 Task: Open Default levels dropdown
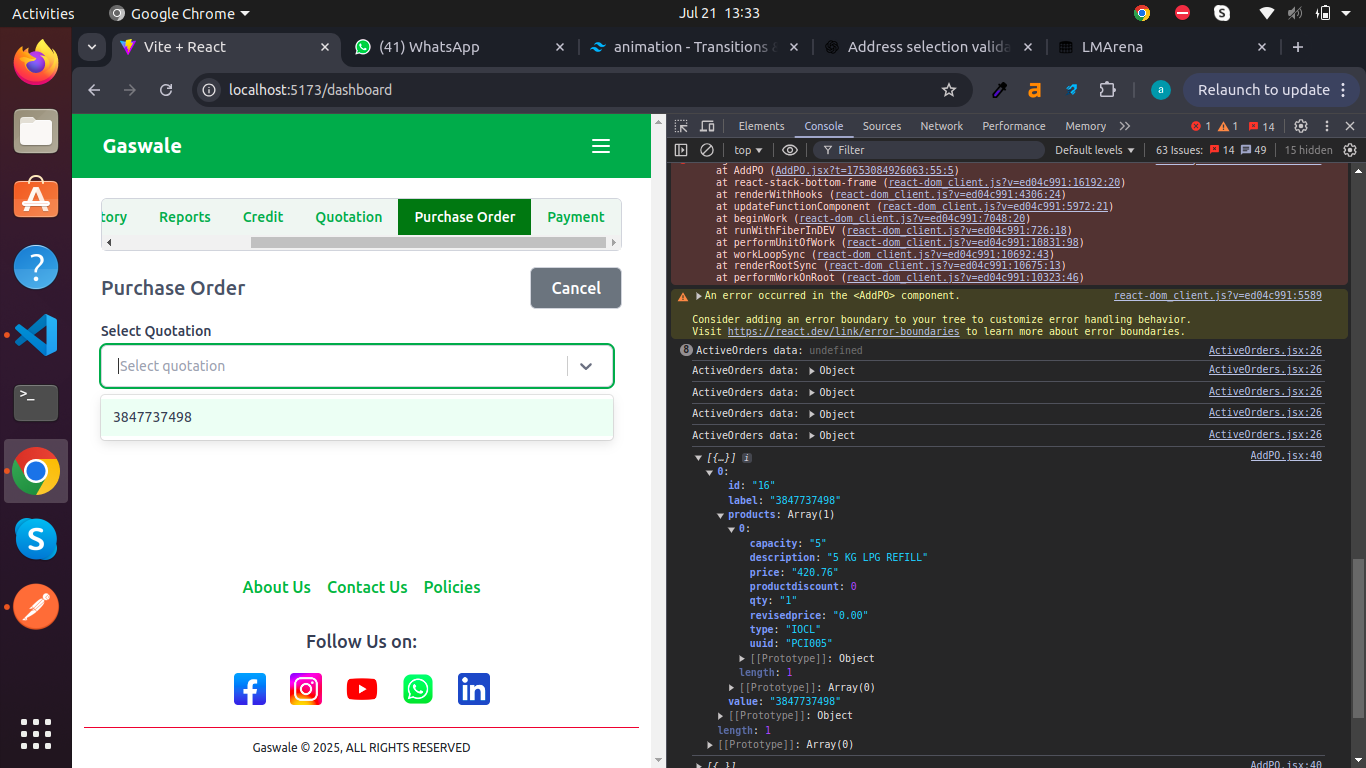pyautogui.click(x=1095, y=150)
